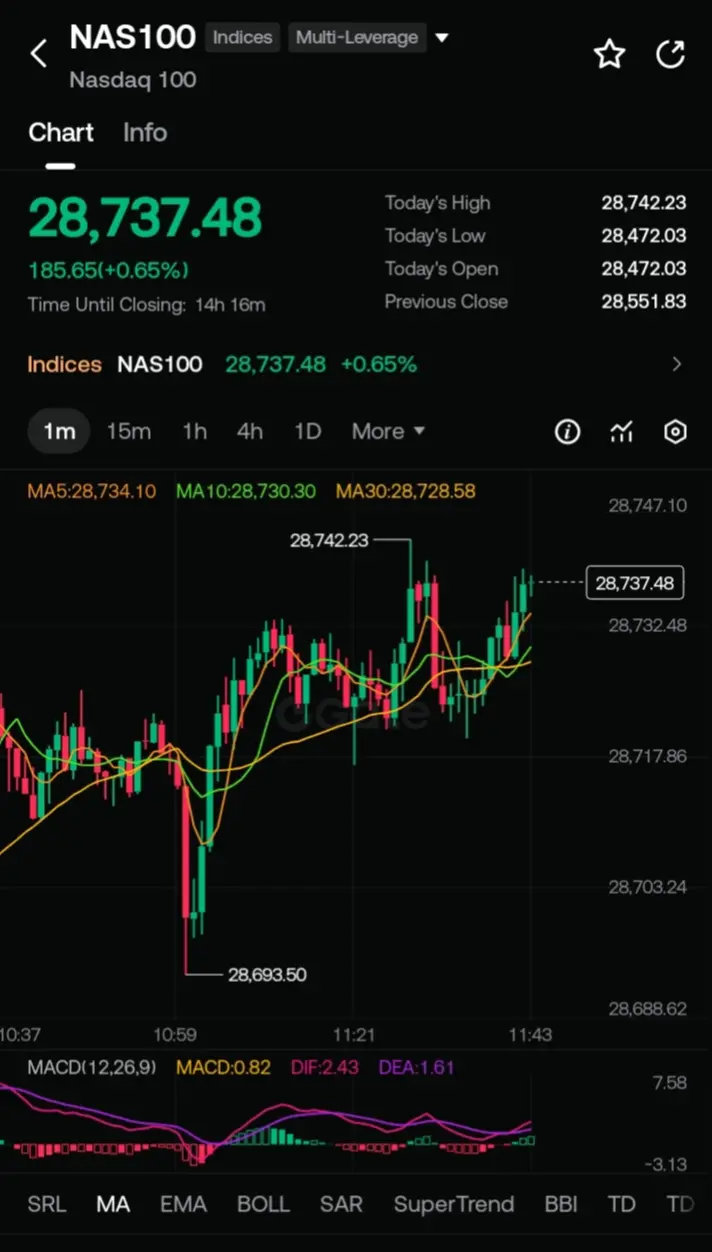Open chart settings hexagon icon
The image size is (712, 1252).
(676, 432)
